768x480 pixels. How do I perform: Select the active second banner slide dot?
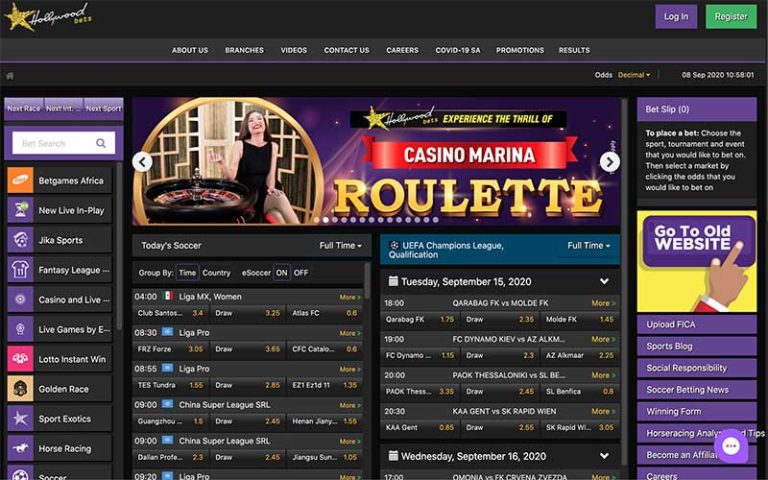pyautogui.click(x=326, y=220)
